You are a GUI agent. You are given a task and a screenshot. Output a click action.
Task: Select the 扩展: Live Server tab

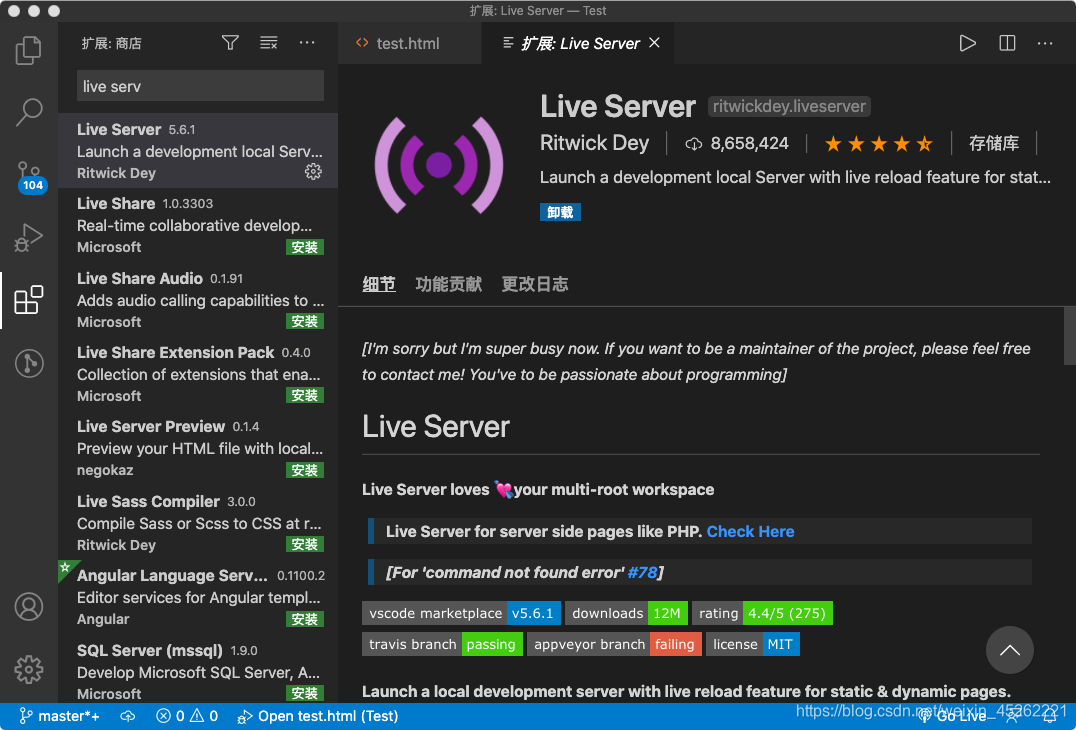tap(578, 43)
